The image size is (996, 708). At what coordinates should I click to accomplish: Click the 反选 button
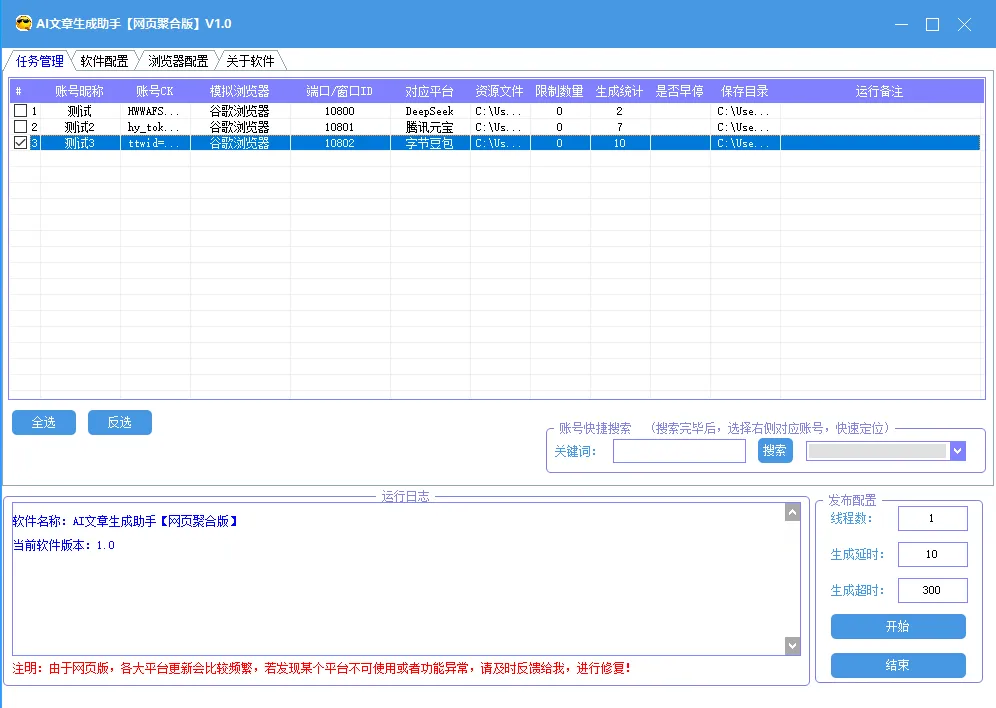119,422
